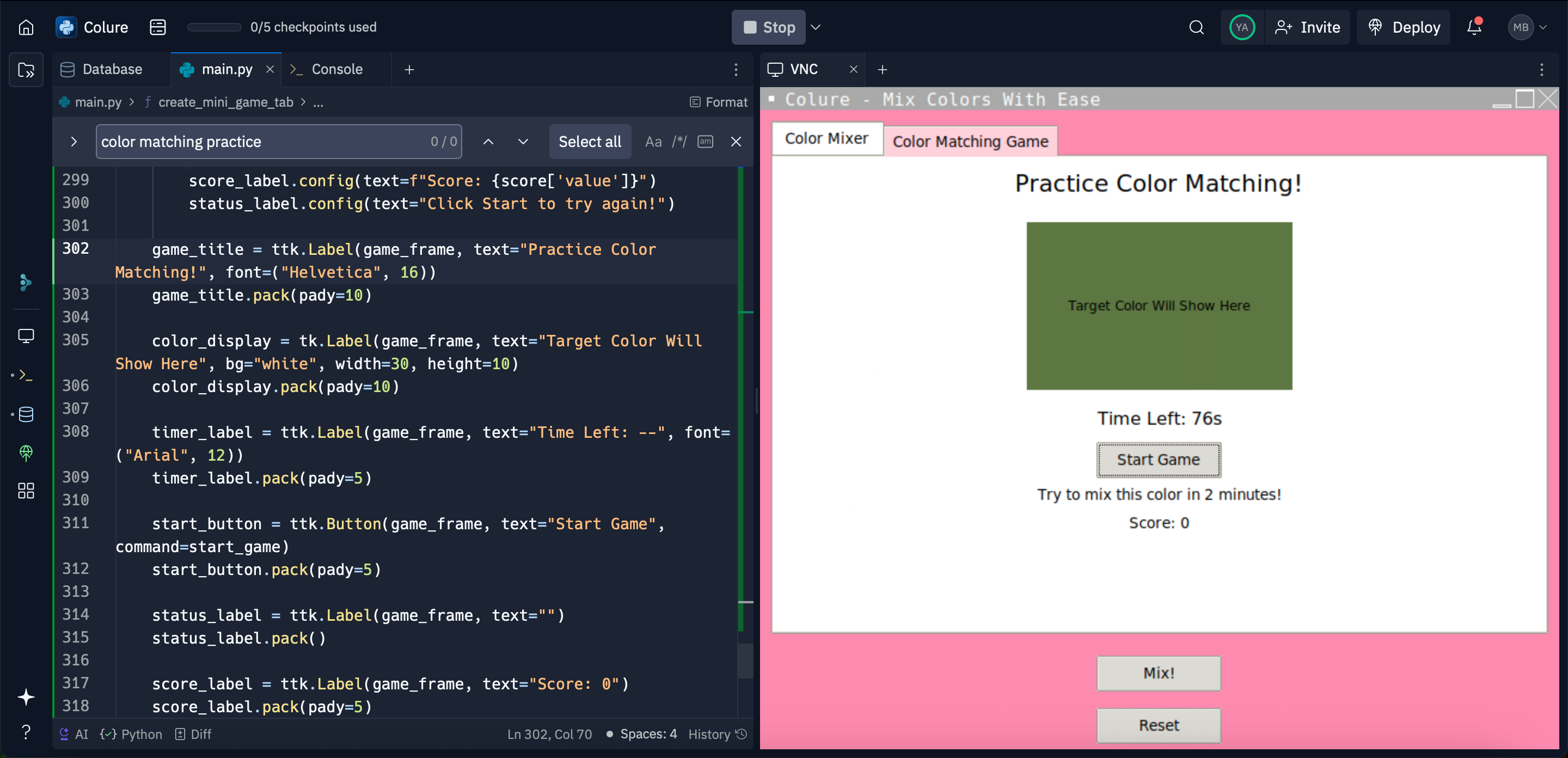Image resolution: width=1568 pixels, height=758 pixels.
Task: Click the apps grid icon in sidebar
Action: pos(26,491)
